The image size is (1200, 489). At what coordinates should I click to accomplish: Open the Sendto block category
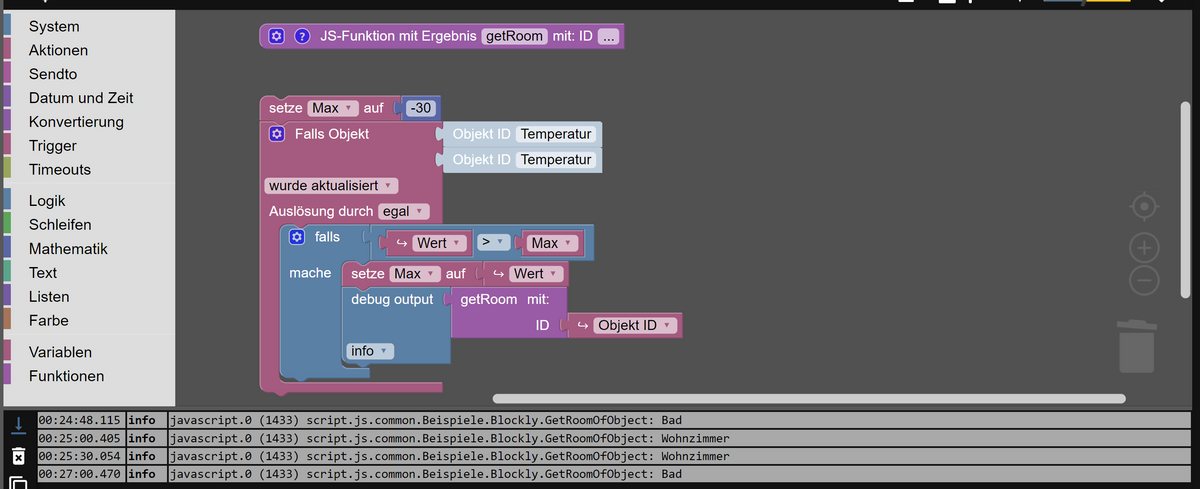pyautogui.click(x=53, y=75)
